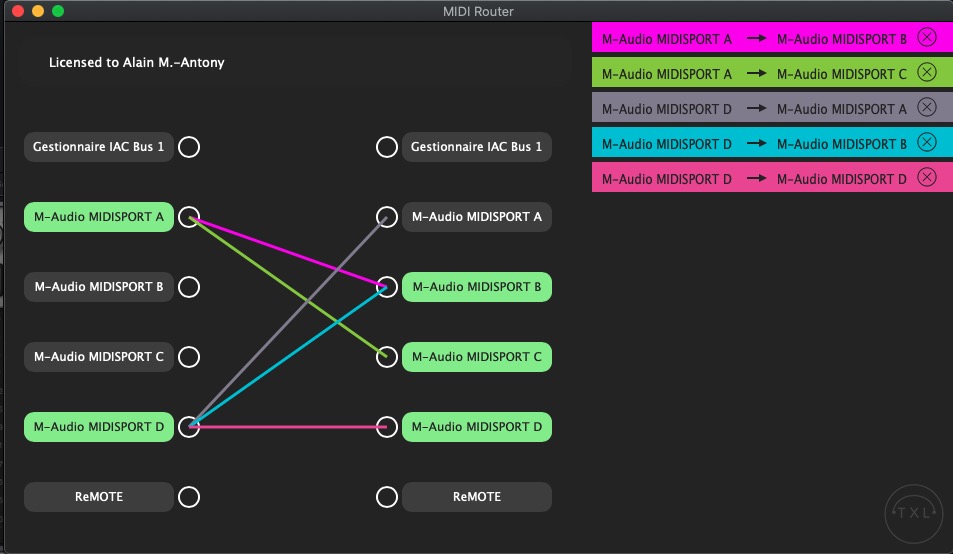Open the TXL logo button
Viewport: 953px width, 554px height.
[x=913, y=513]
